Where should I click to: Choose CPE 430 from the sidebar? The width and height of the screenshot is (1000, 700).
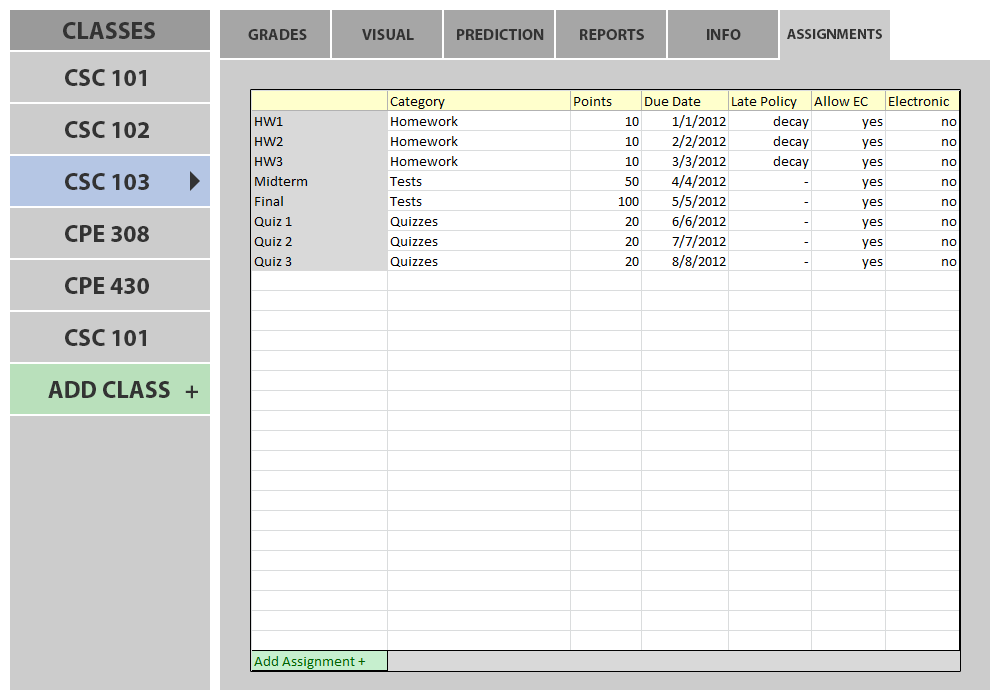click(x=108, y=286)
